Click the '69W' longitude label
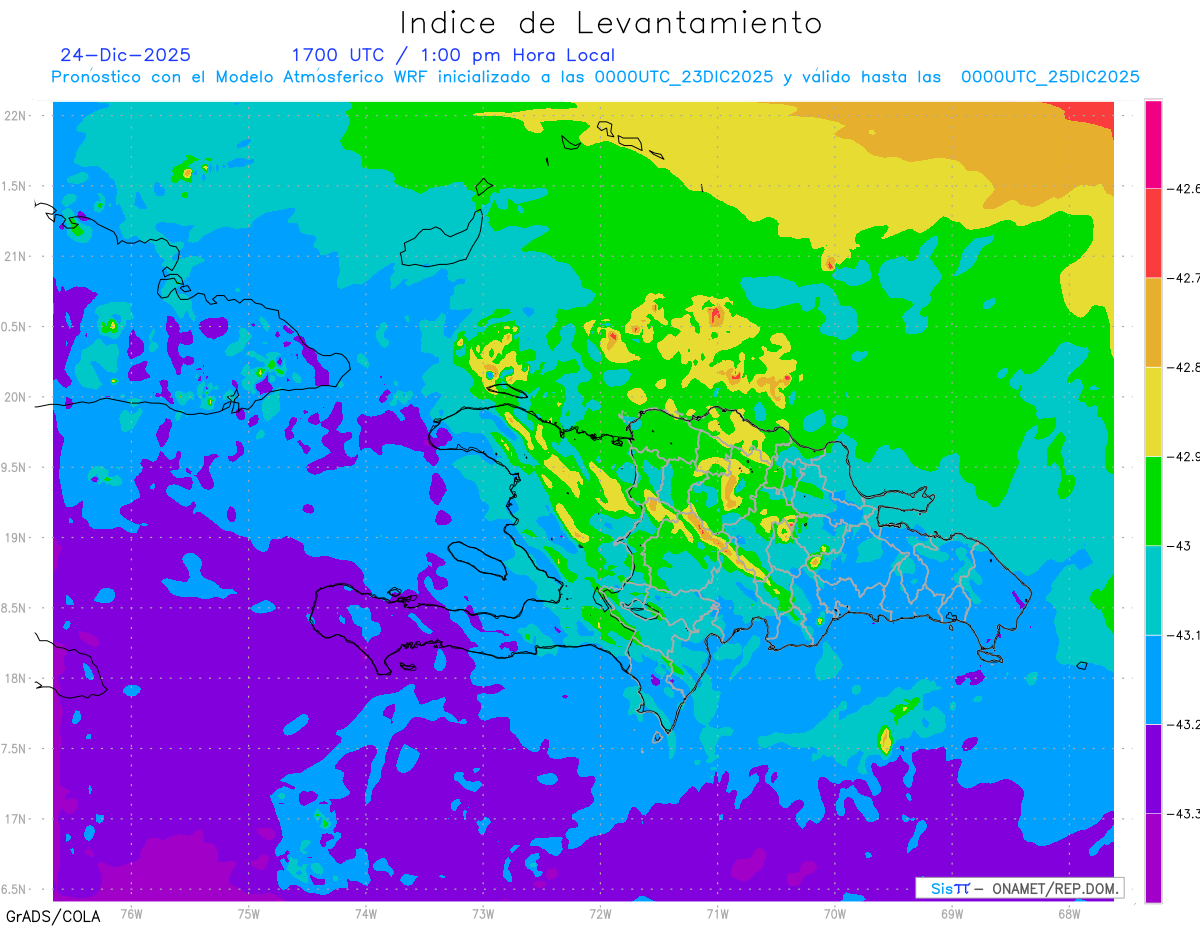The image size is (1200, 927). coord(951,913)
